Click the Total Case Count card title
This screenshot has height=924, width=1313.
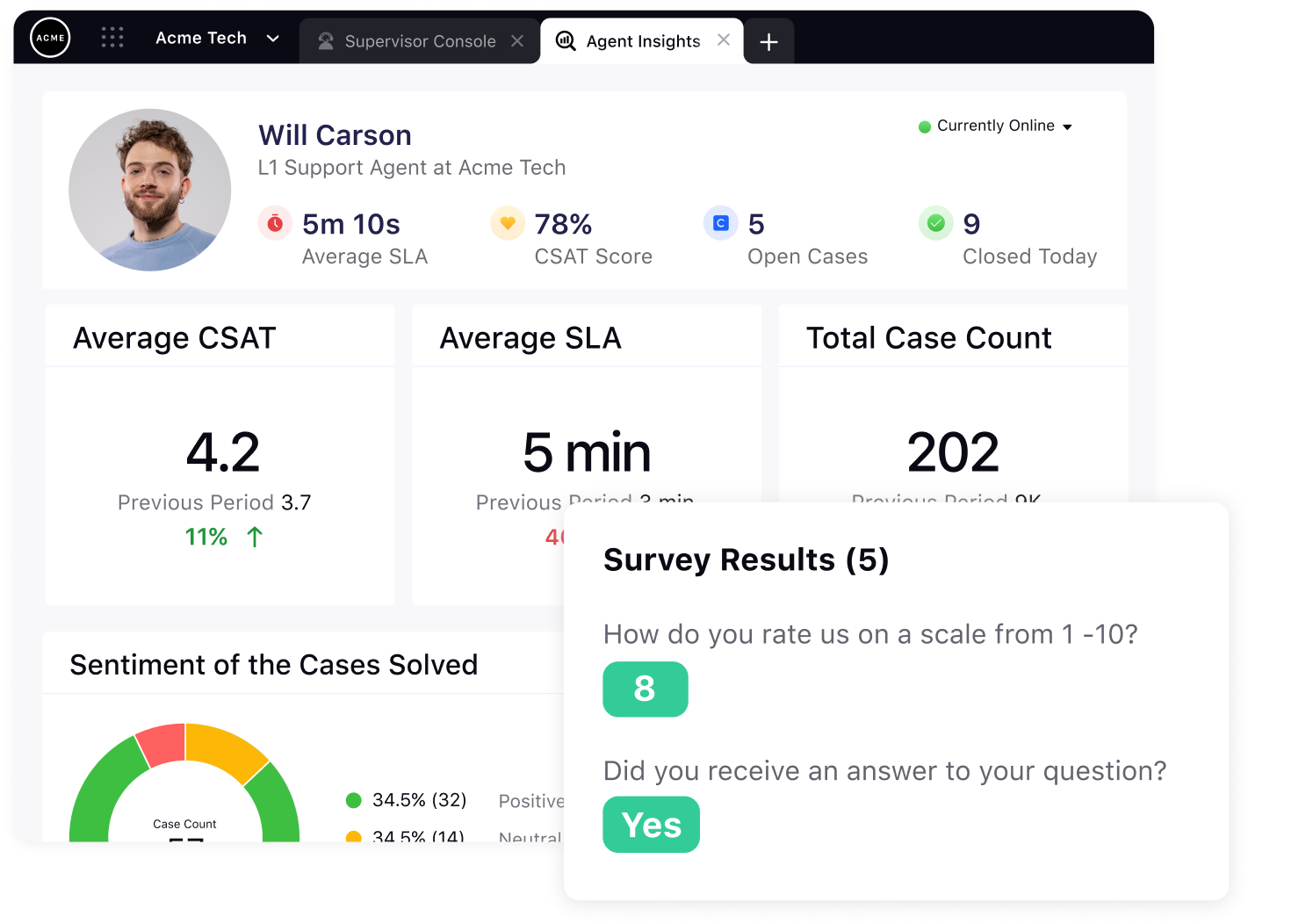coord(929,338)
